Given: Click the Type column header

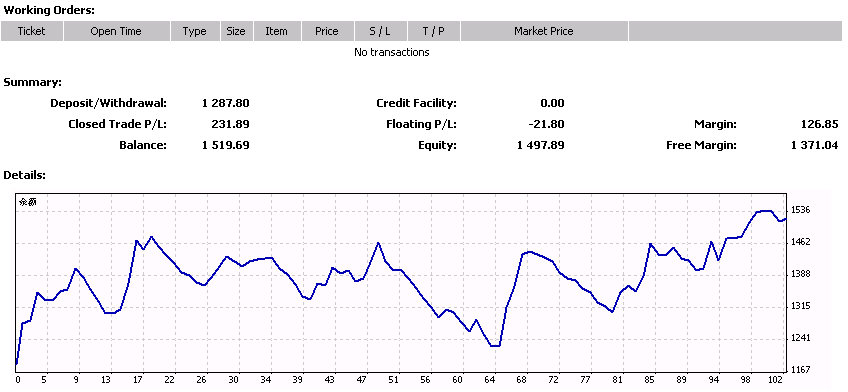Looking at the screenshot, I should 195,31.
